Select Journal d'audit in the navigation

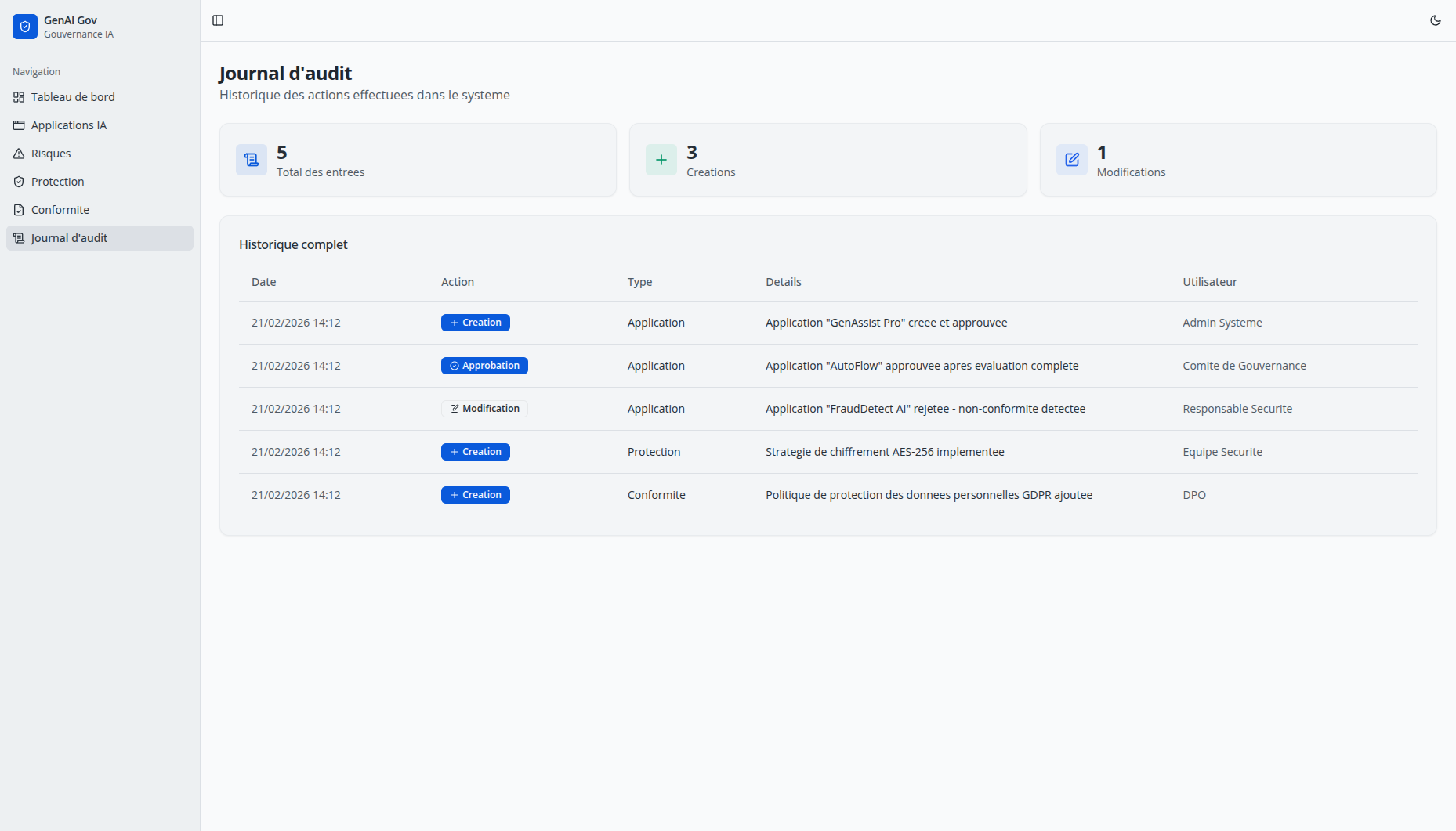69,238
